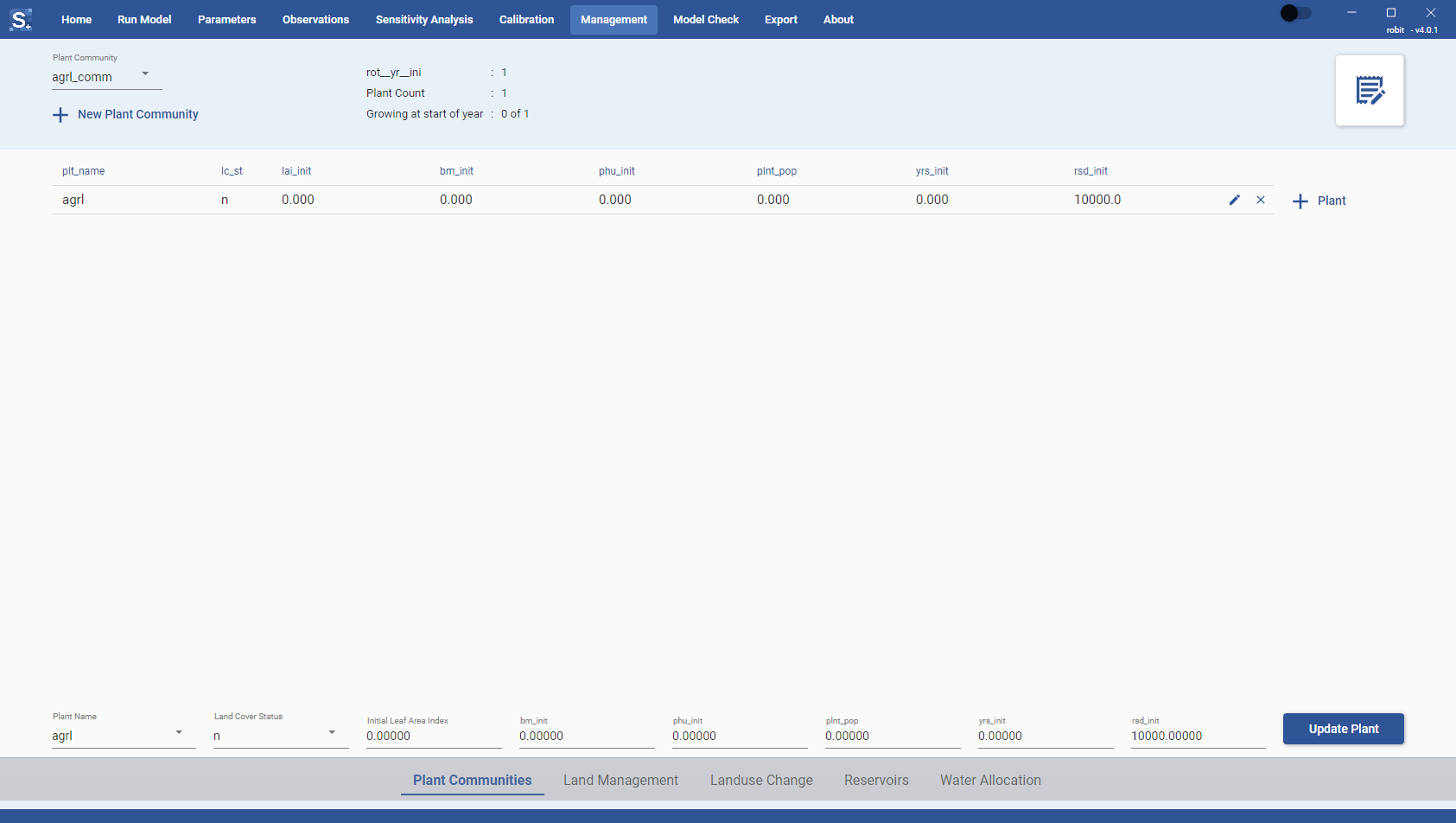The width and height of the screenshot is (1456, 823).
Task: Click the Plant add label
Action: tap(1332, 201)
